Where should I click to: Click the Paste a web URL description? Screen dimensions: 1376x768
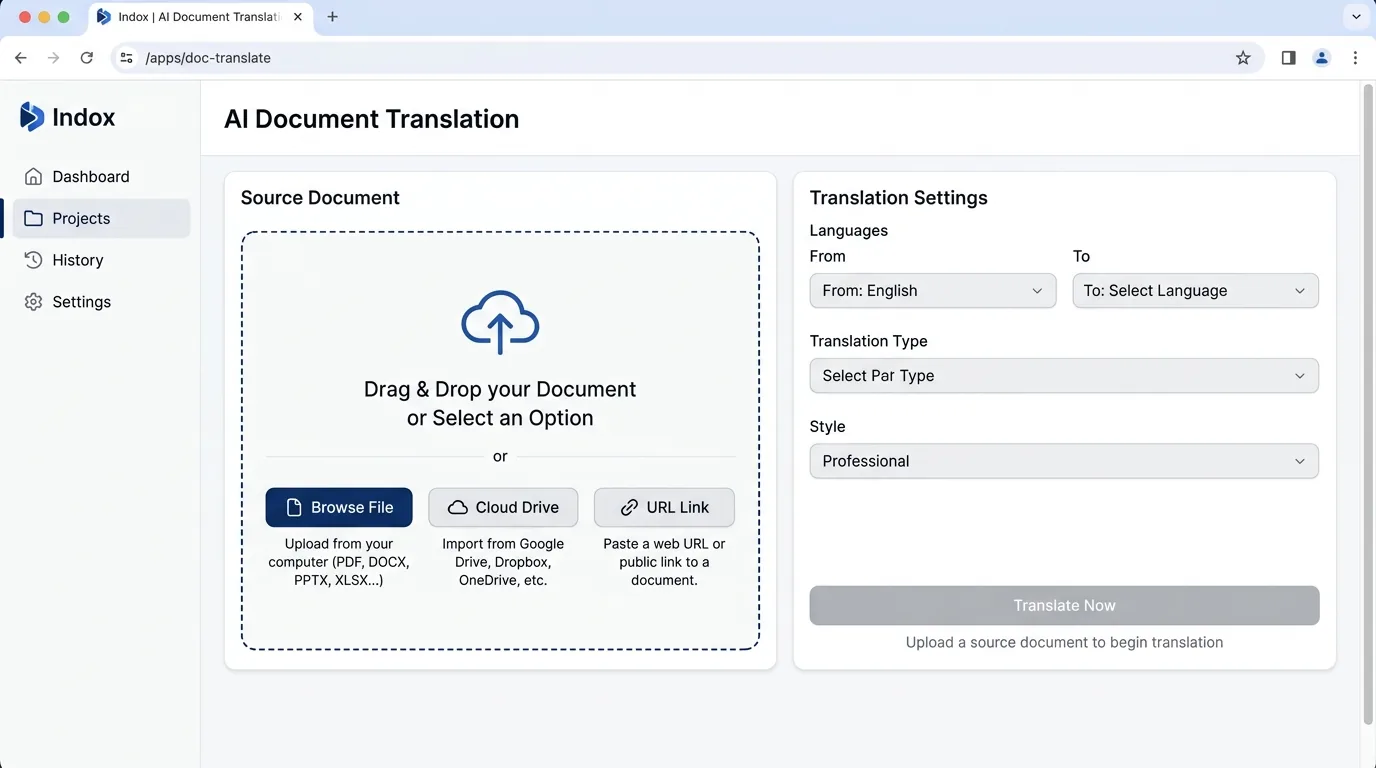click(x=664, y=562)
